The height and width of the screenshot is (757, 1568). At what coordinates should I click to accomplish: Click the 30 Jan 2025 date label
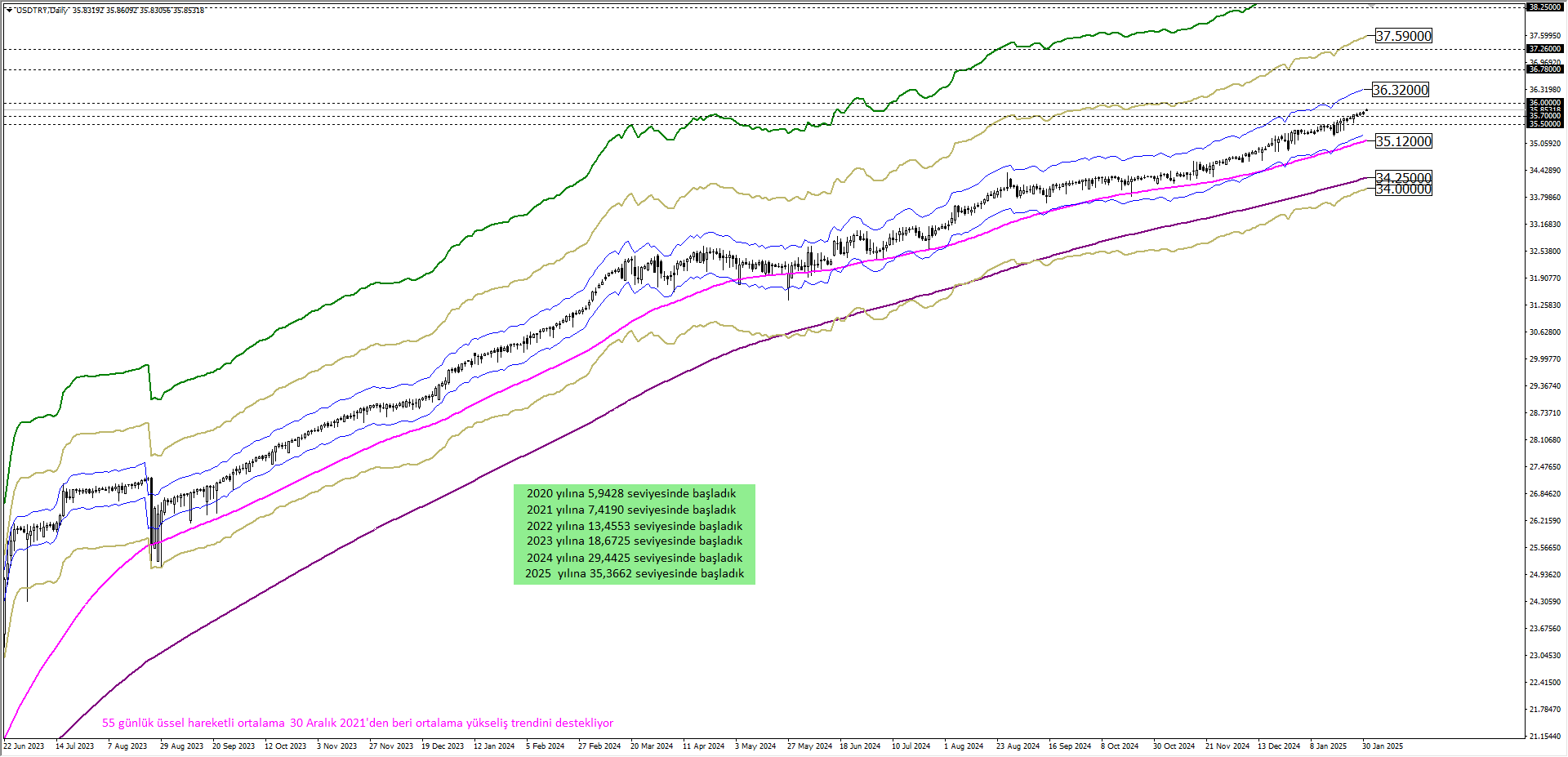[x=1383, y=746]
